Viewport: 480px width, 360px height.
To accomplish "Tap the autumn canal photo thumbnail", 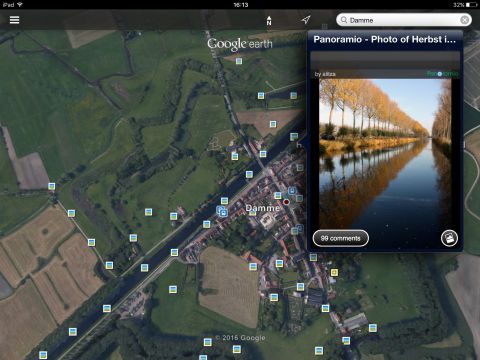I will point(385,154).
